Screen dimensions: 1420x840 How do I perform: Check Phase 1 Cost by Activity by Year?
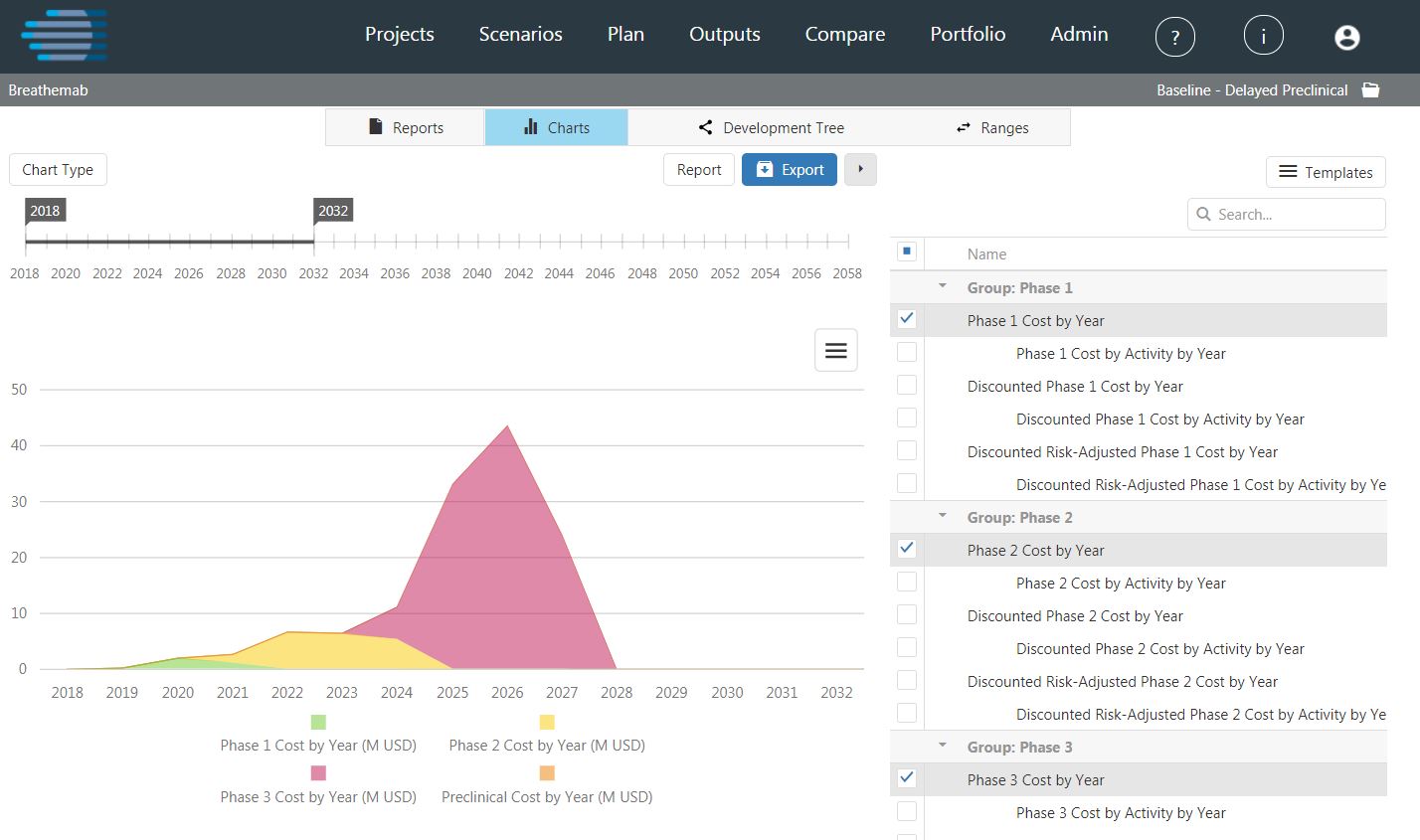coord(907,352)
